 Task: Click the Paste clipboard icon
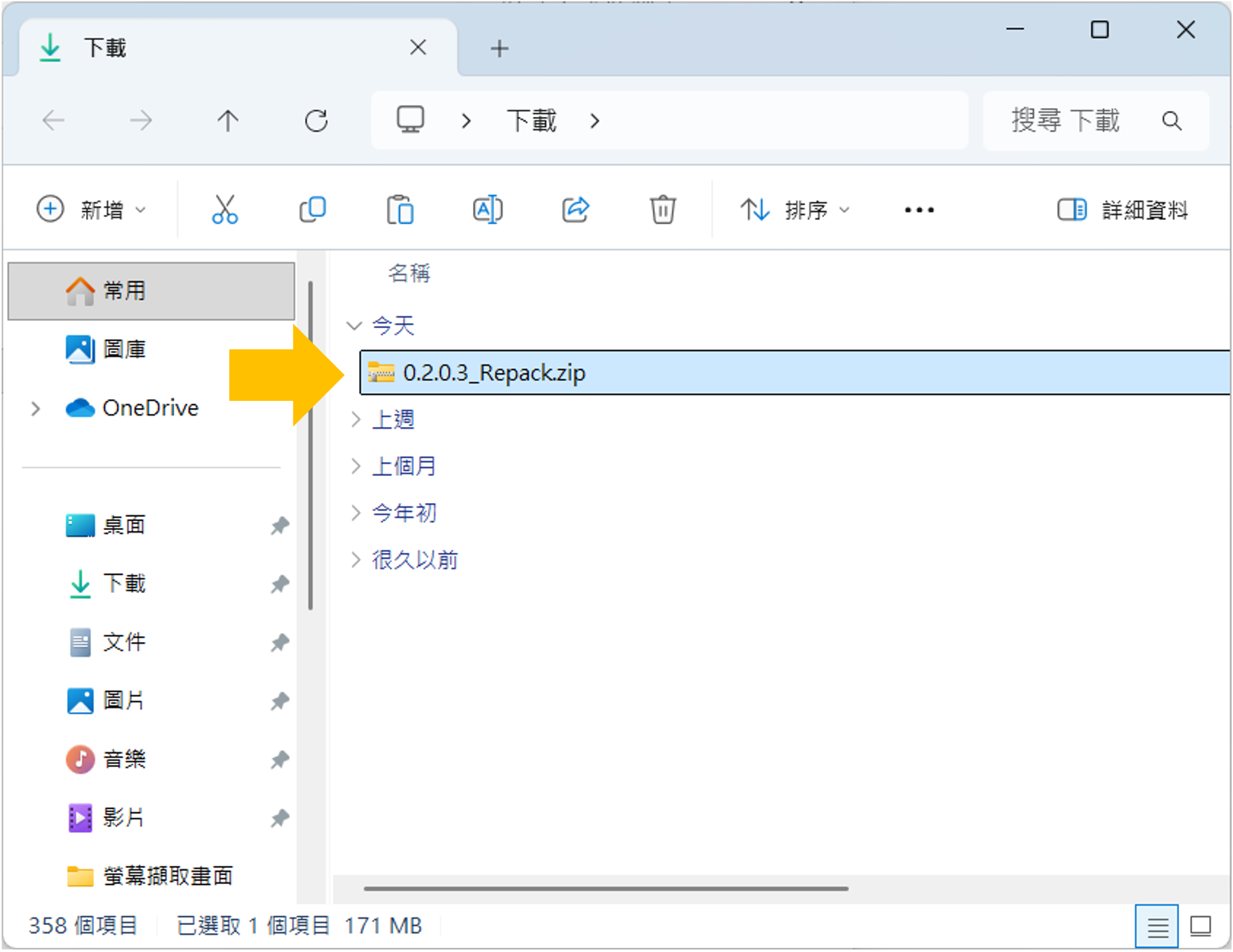[400, 209]
